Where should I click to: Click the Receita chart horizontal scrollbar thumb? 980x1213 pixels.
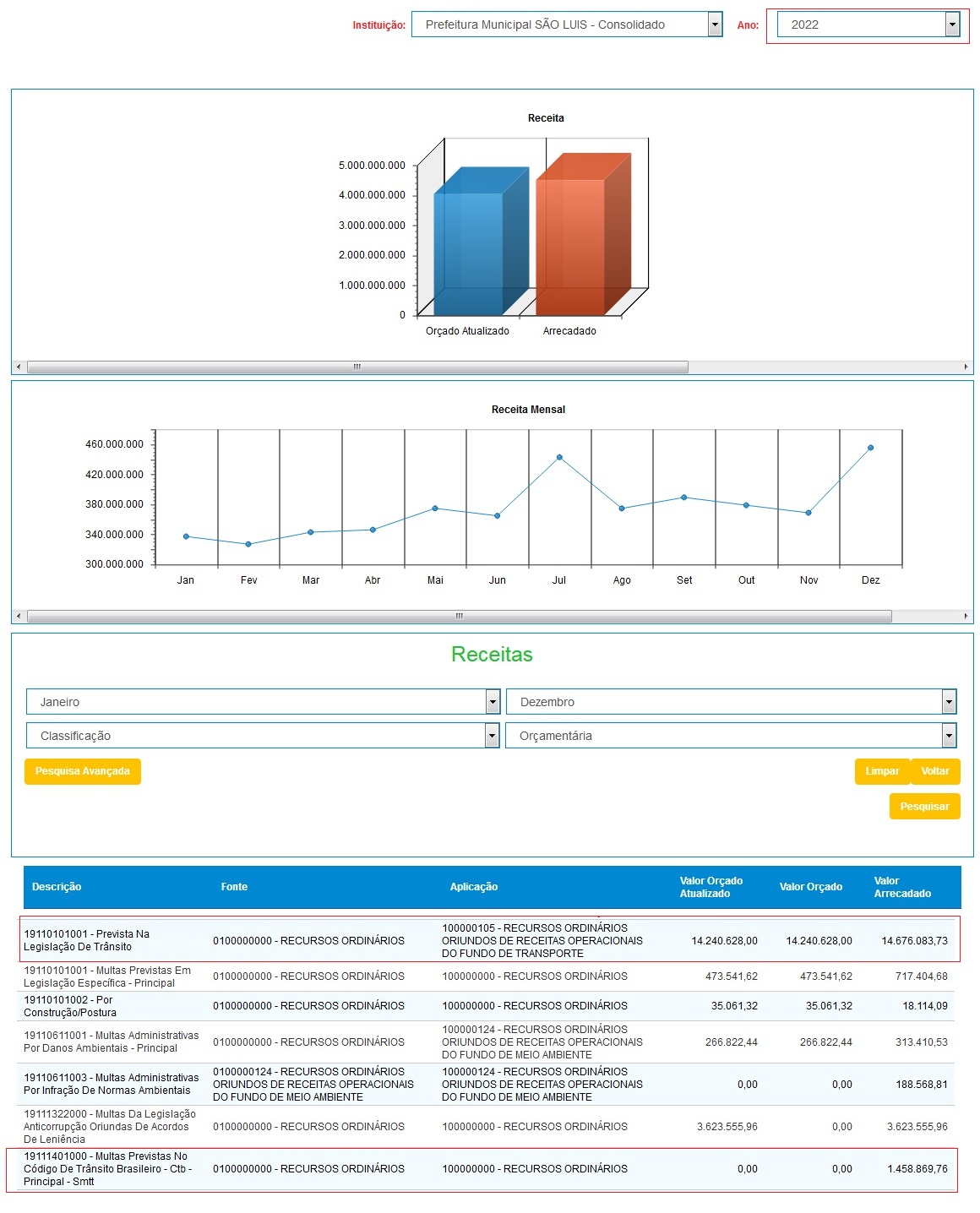coord(357,367)
